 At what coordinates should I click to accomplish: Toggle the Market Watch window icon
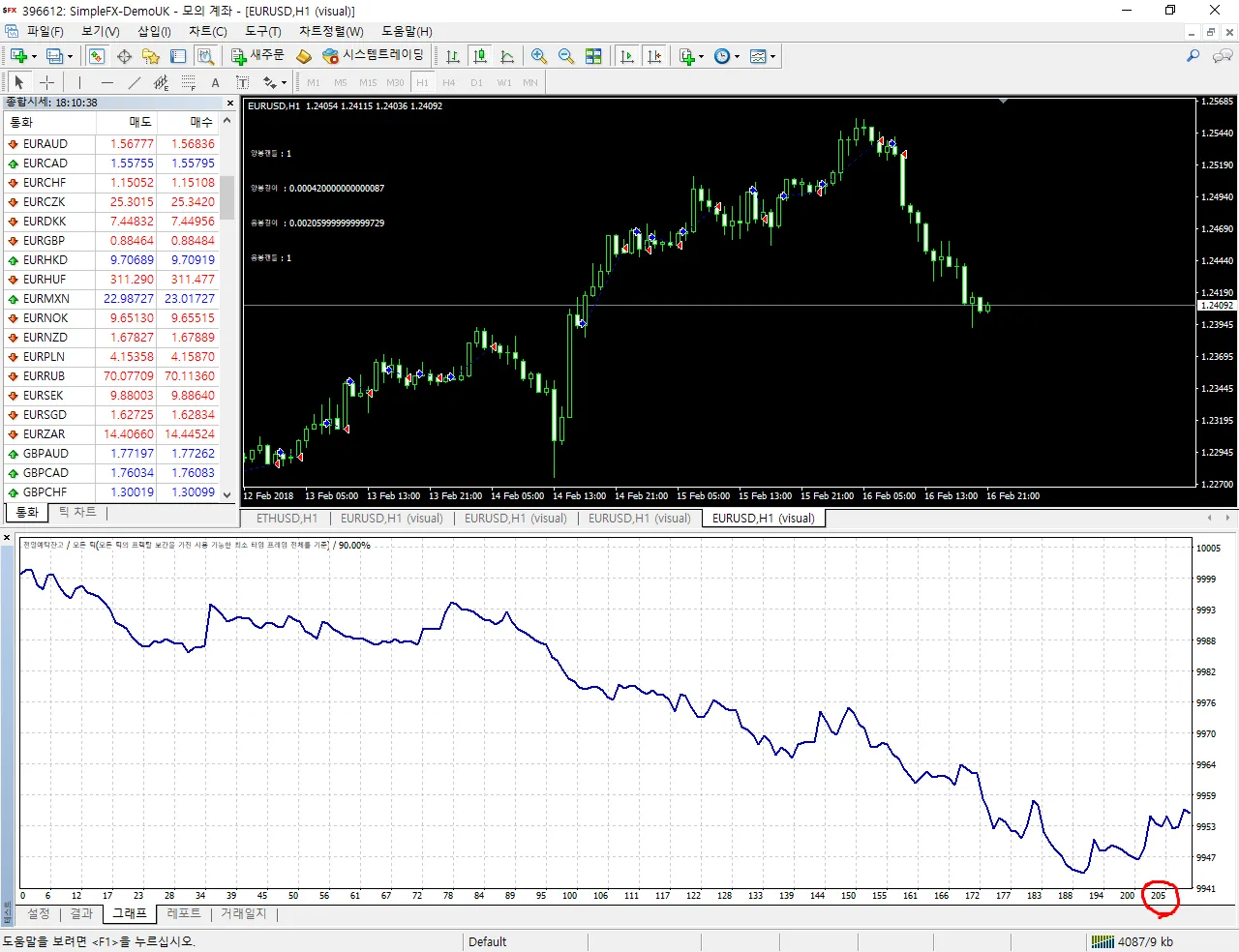[x=97, y=56]
